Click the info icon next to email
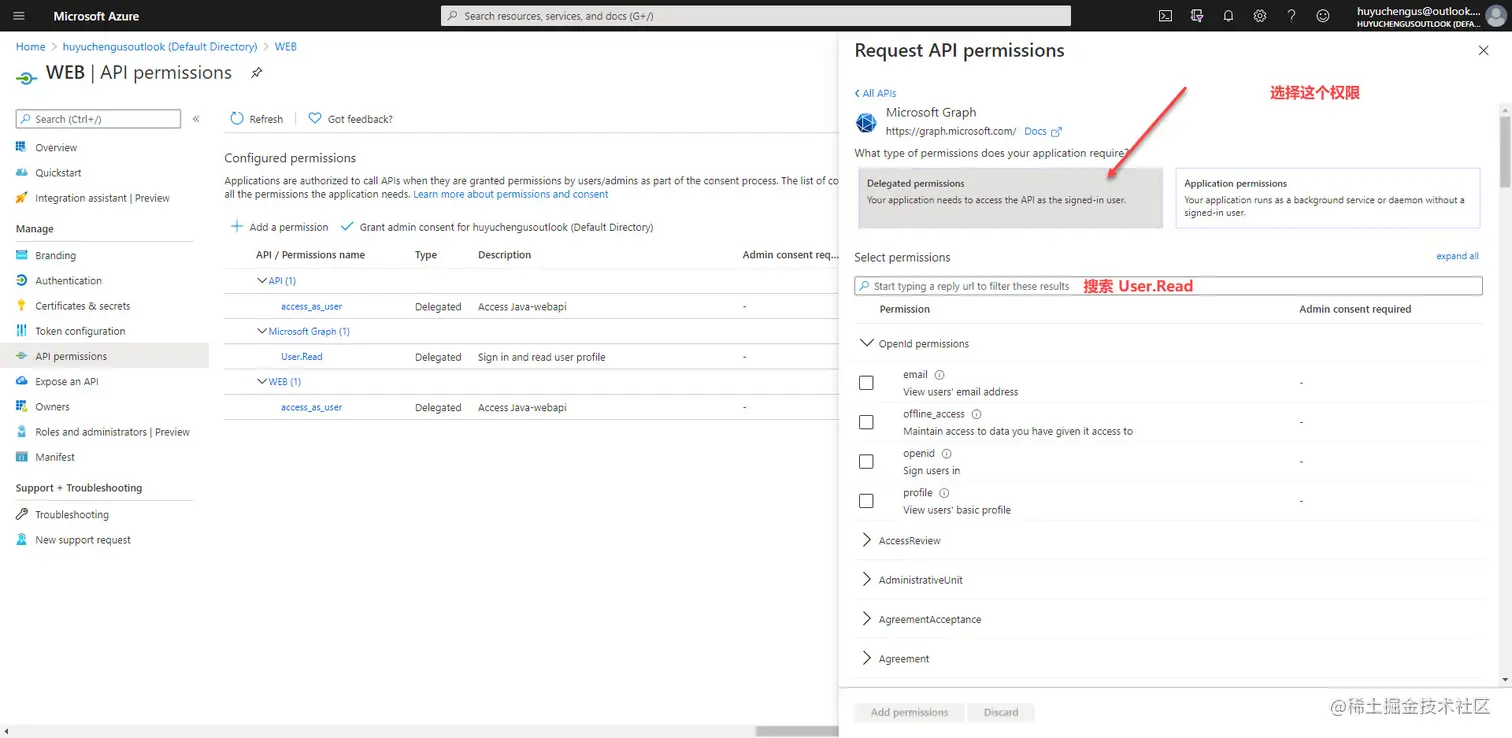 [x=939, y=375]
